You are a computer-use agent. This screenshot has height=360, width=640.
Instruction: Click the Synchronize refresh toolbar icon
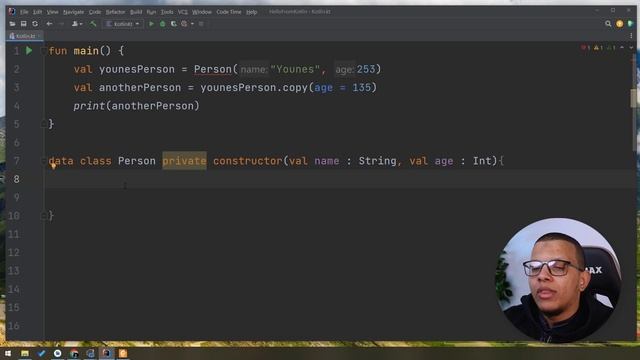[35, 24]
